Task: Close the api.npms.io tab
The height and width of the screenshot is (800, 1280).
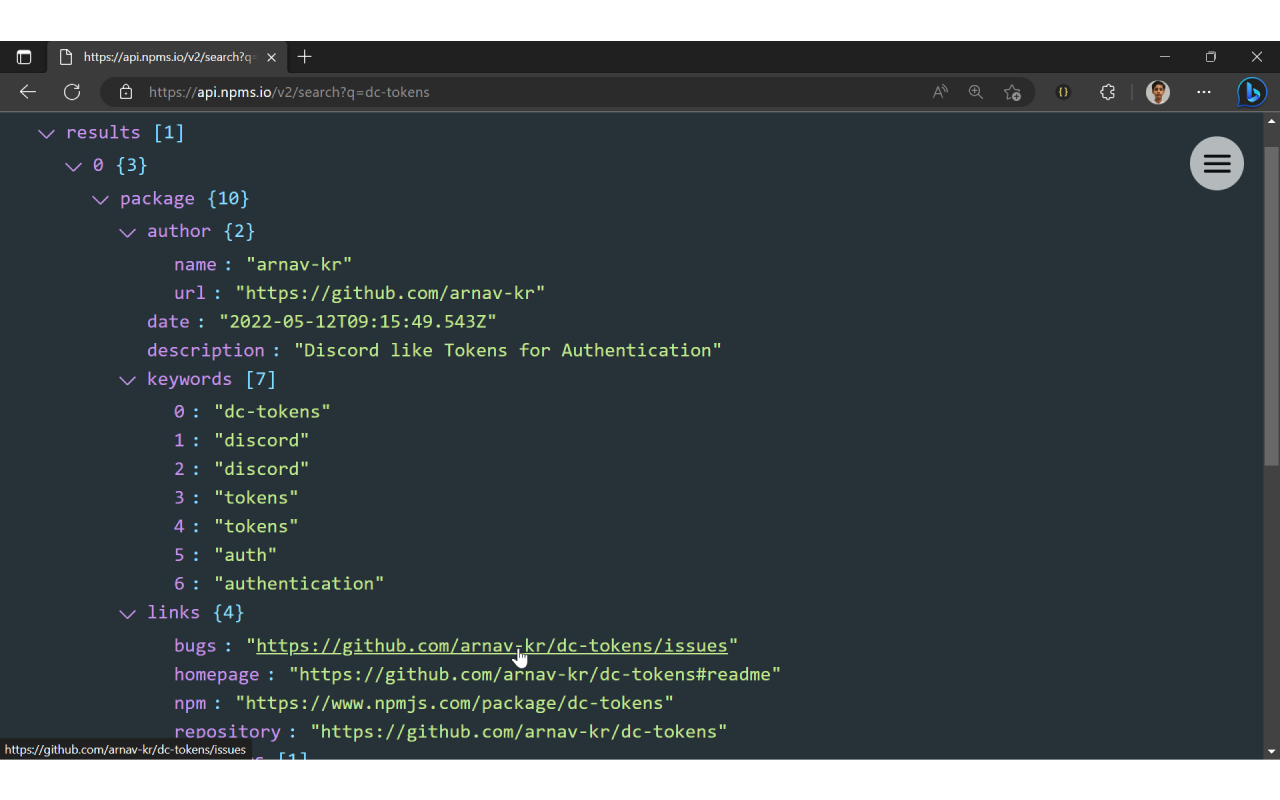Action: tap(271, 57)
